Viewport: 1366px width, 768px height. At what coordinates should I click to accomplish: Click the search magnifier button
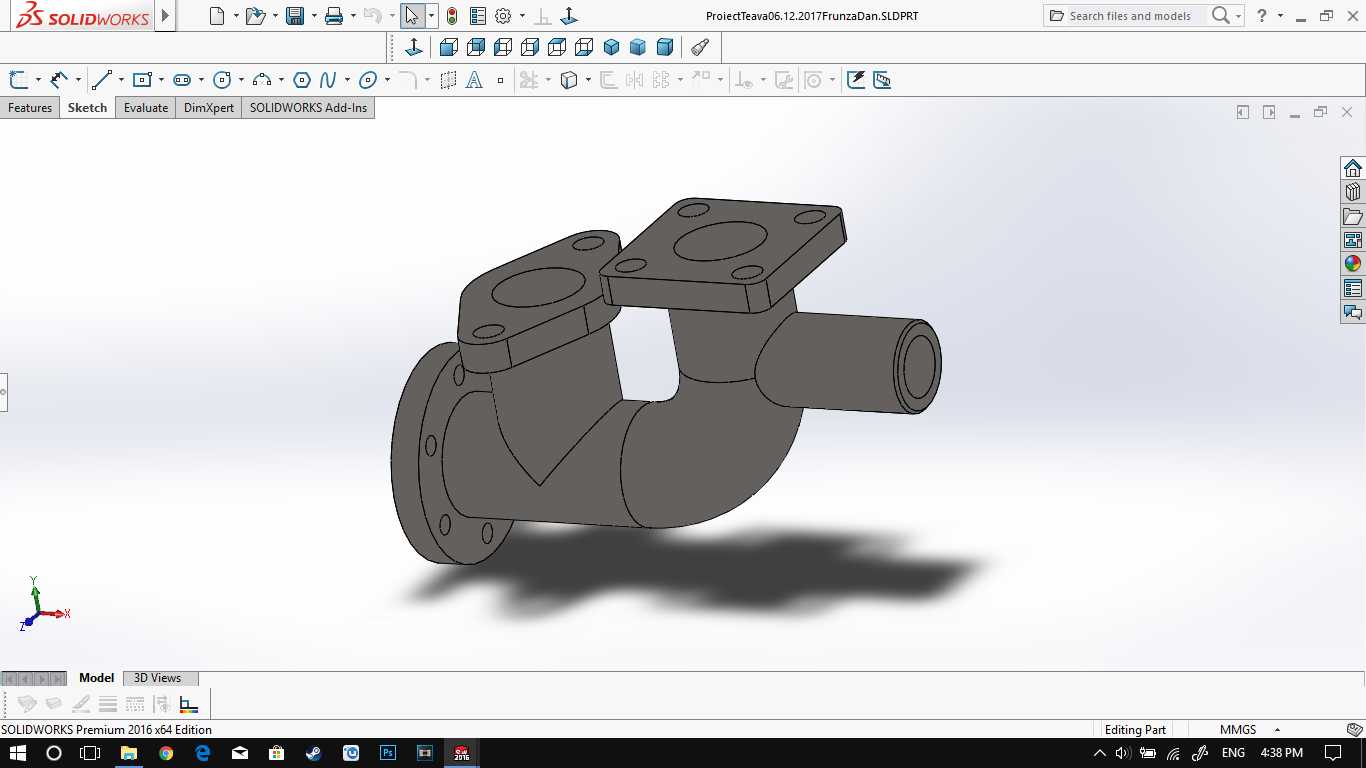1220,16
